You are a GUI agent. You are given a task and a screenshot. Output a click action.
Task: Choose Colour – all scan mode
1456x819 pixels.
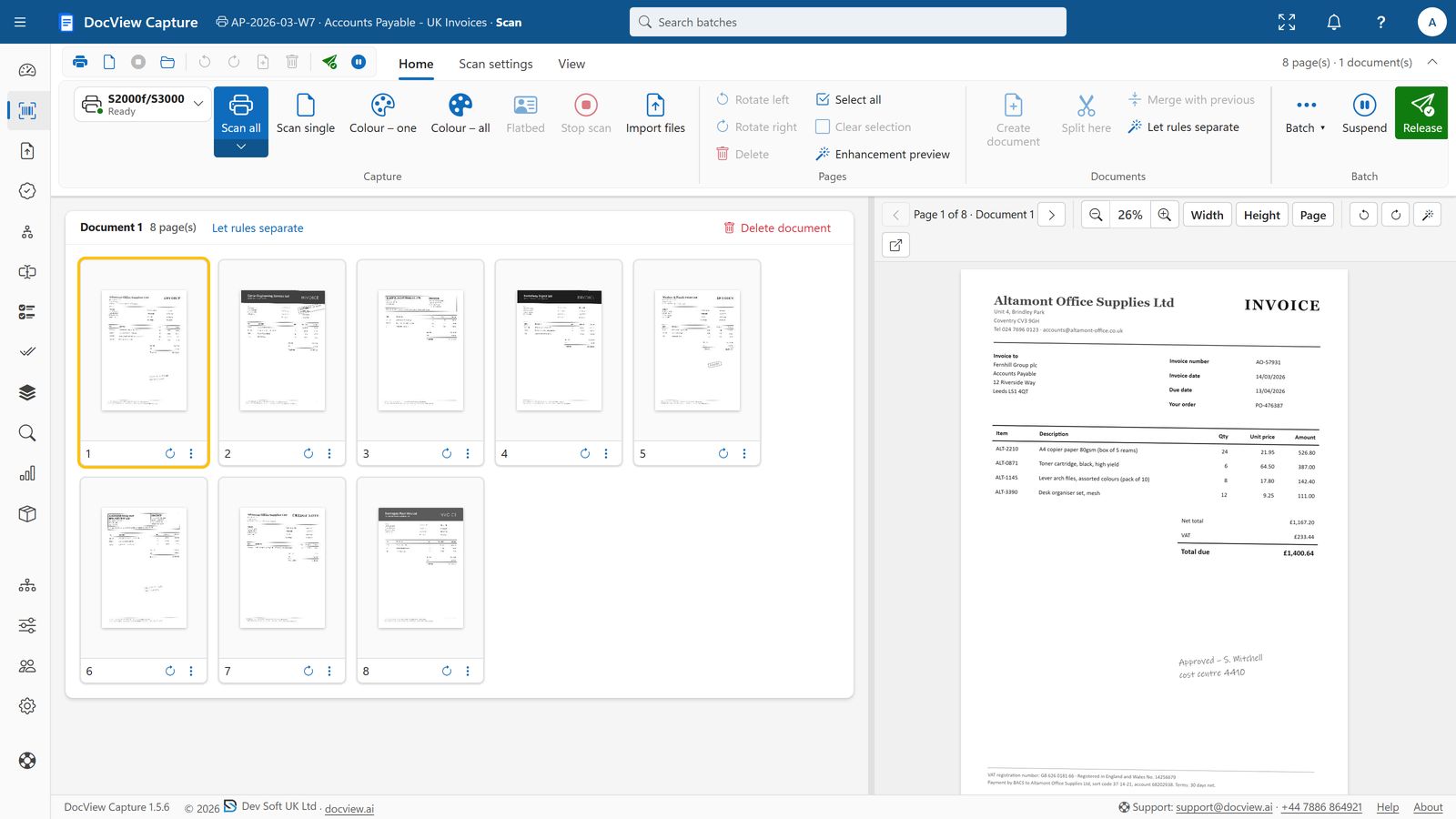(x=460, y=114)
